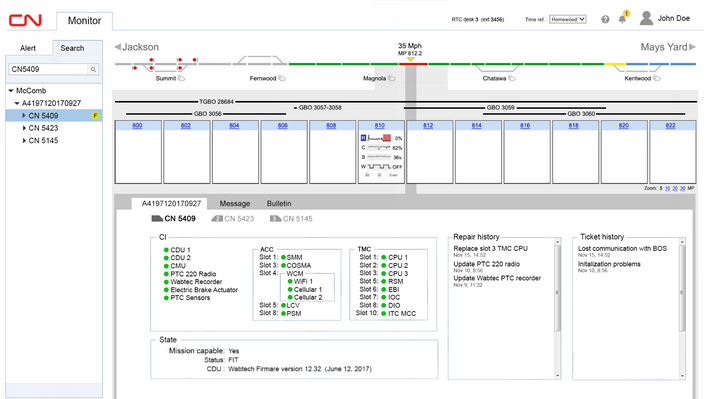Select the CN 5409 locomotive icon
Image resolution: width=710 pixels, height=399 pixels.
(157, 219)
